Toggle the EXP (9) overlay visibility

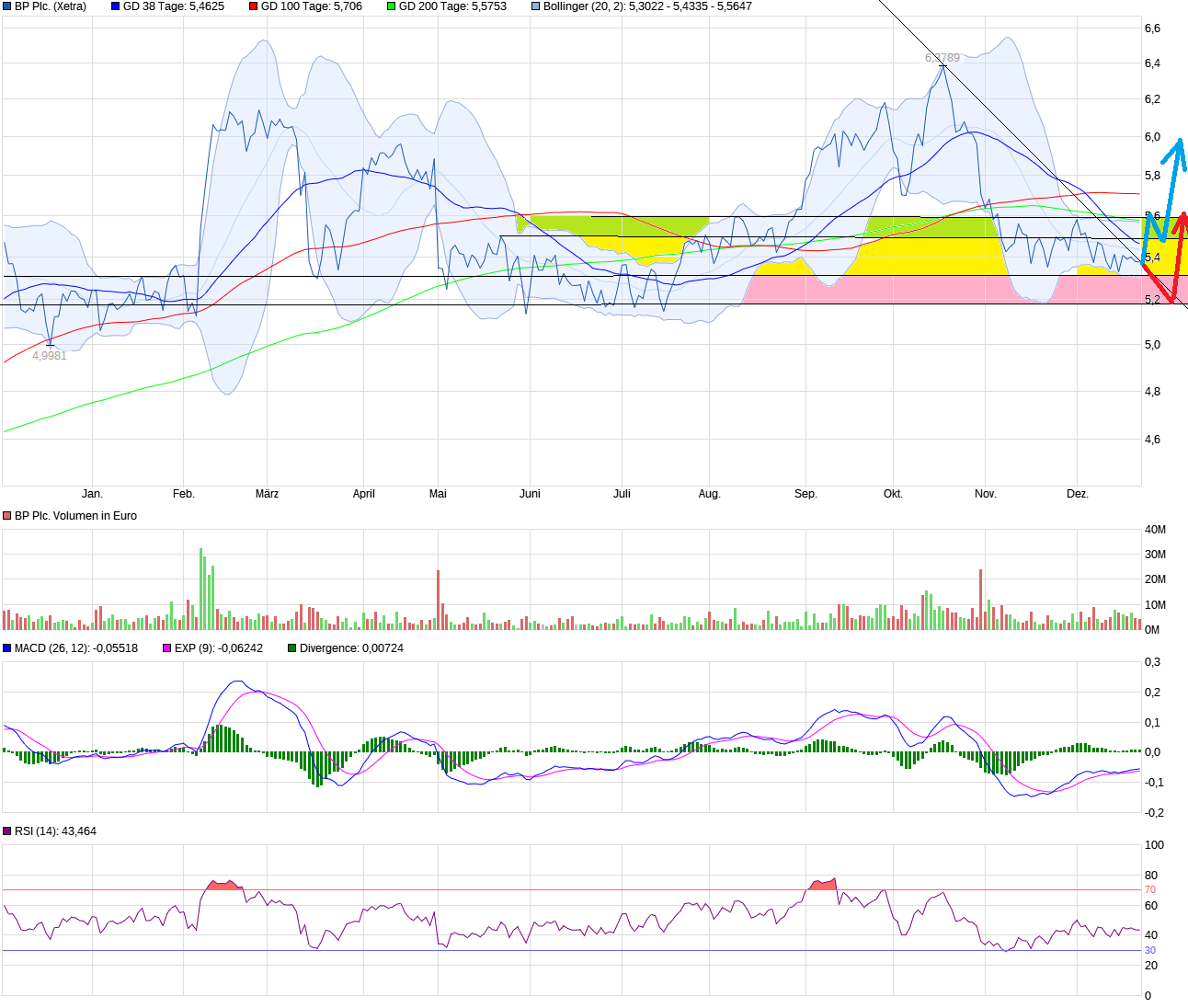tap(166, 648)
